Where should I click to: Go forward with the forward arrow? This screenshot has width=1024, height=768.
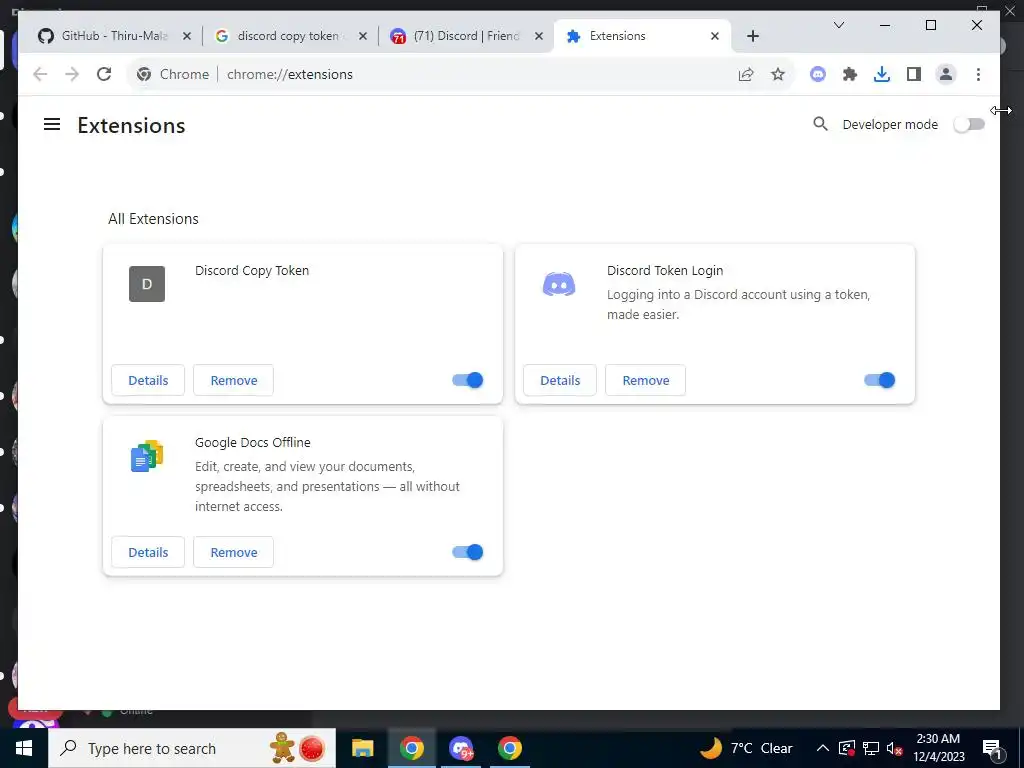(72, 74)
